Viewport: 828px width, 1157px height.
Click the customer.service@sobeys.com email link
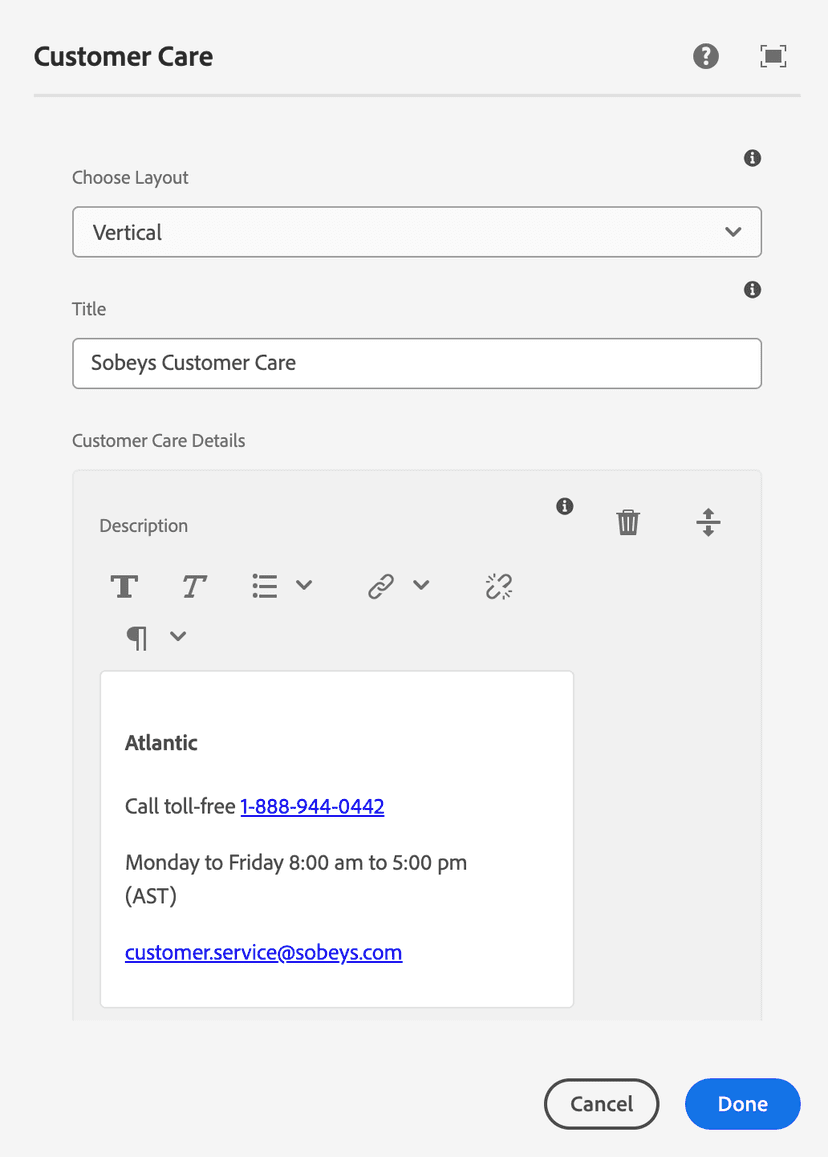coord(263,952)
